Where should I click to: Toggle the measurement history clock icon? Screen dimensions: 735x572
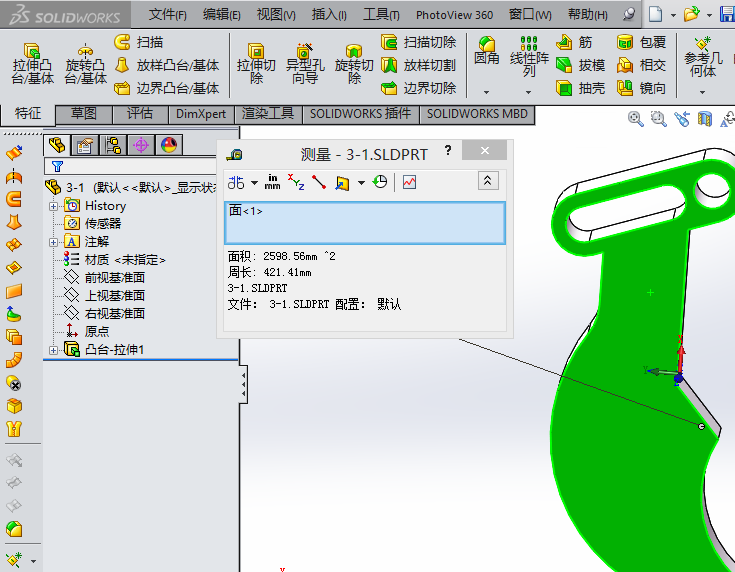click(x=380, y=181)
